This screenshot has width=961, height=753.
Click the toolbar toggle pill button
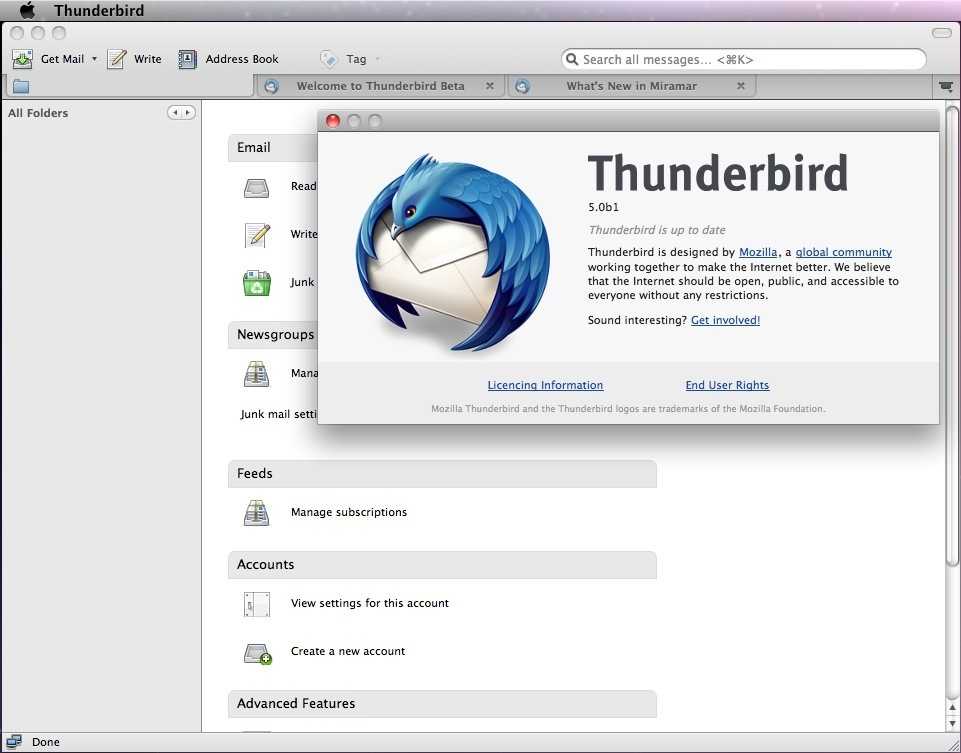(x=941, y=33)
